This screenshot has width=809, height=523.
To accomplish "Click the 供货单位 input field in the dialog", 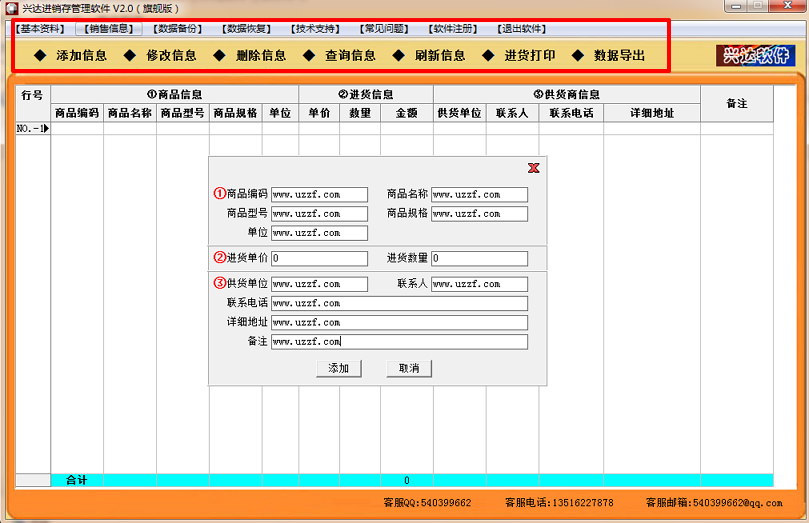I will 319,284.
